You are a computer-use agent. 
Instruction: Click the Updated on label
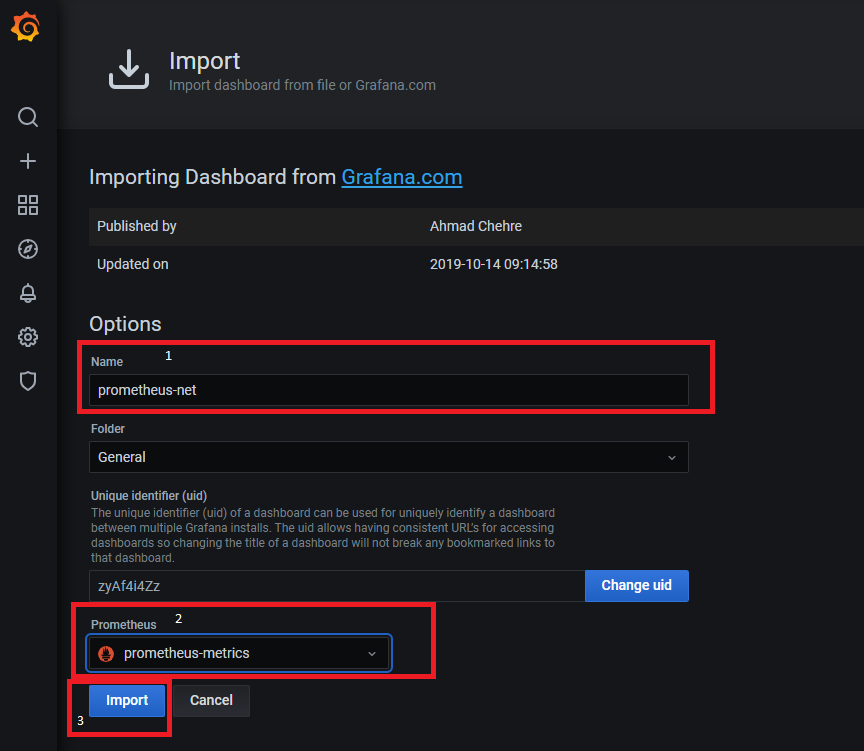[x=133, y=264]
